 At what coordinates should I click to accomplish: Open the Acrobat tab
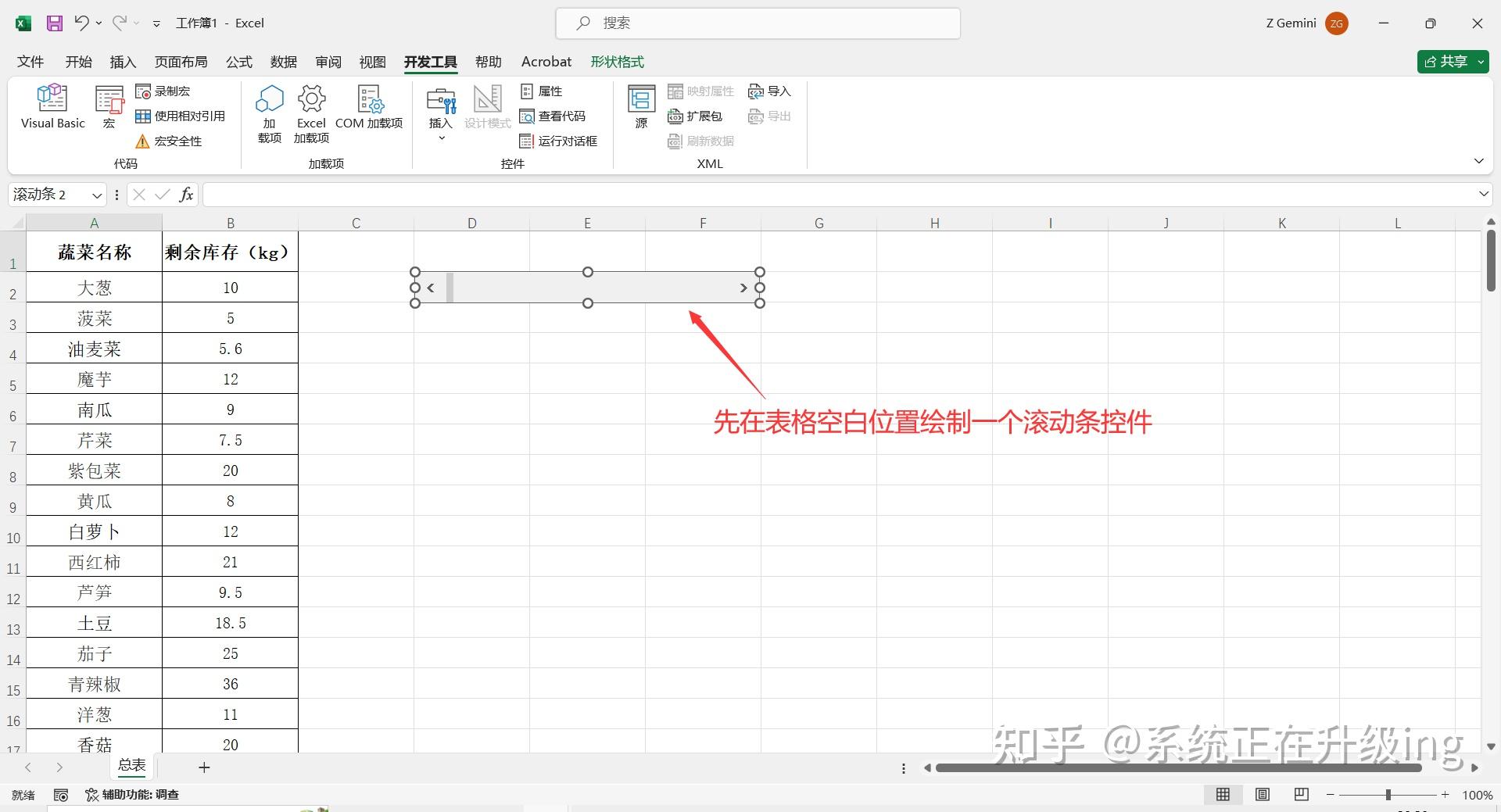click(x=546, y=62)
